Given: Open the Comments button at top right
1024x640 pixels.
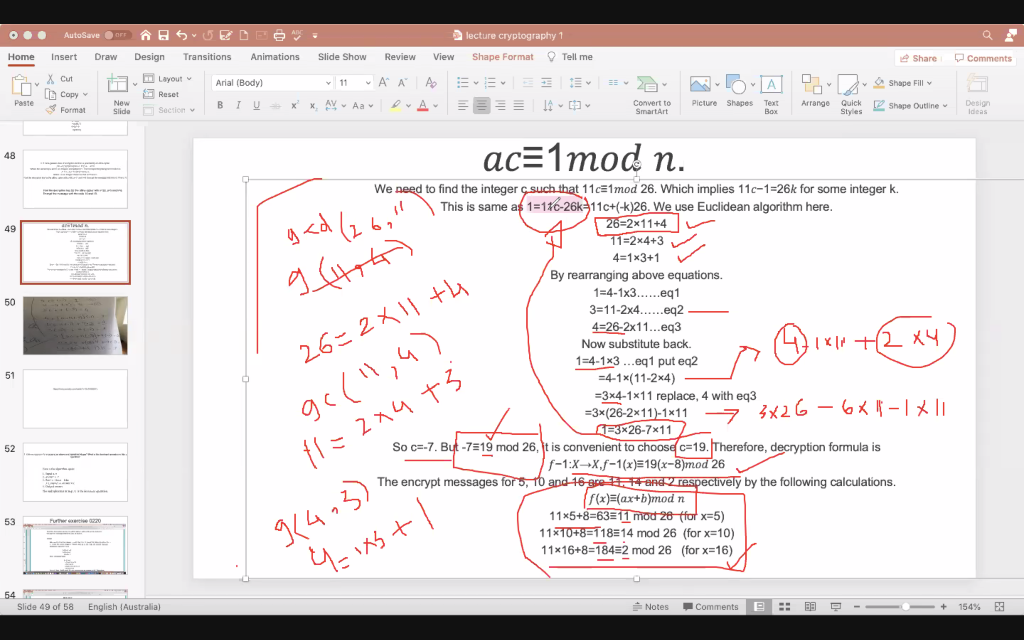Looking at the screenshot, I should coord(983,58).
